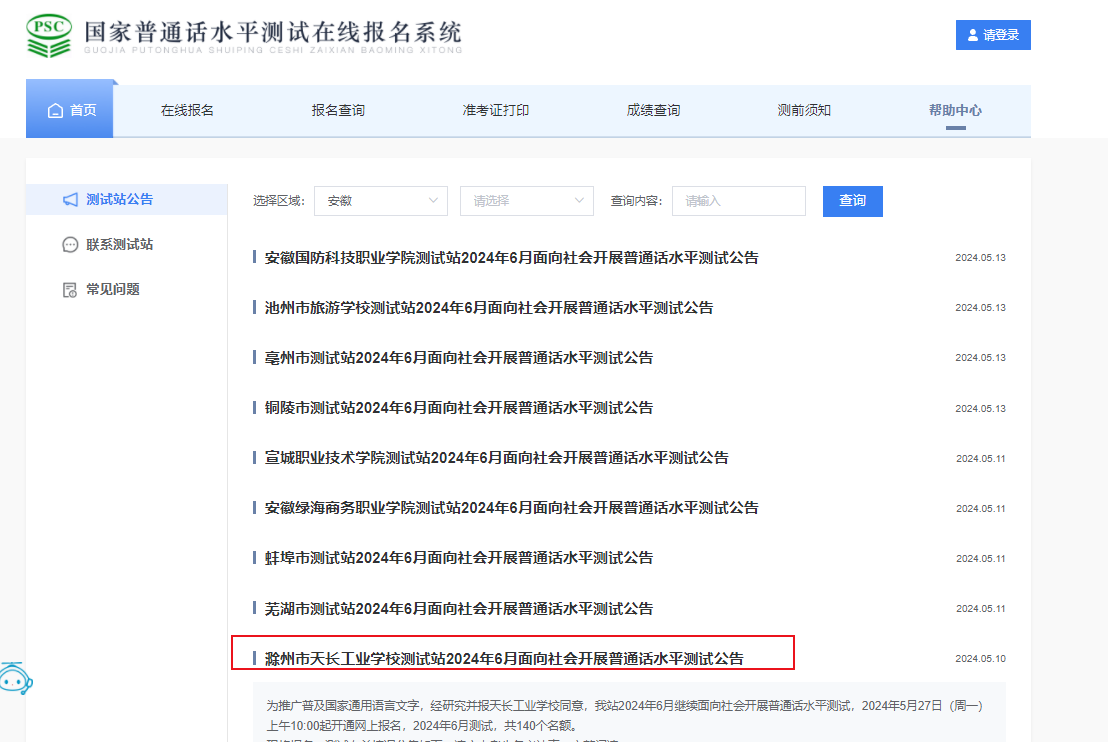Click the document icon beside 常见问题
Image resolution: width=1108 pixels, height=742 pixels.
point(70,290)
